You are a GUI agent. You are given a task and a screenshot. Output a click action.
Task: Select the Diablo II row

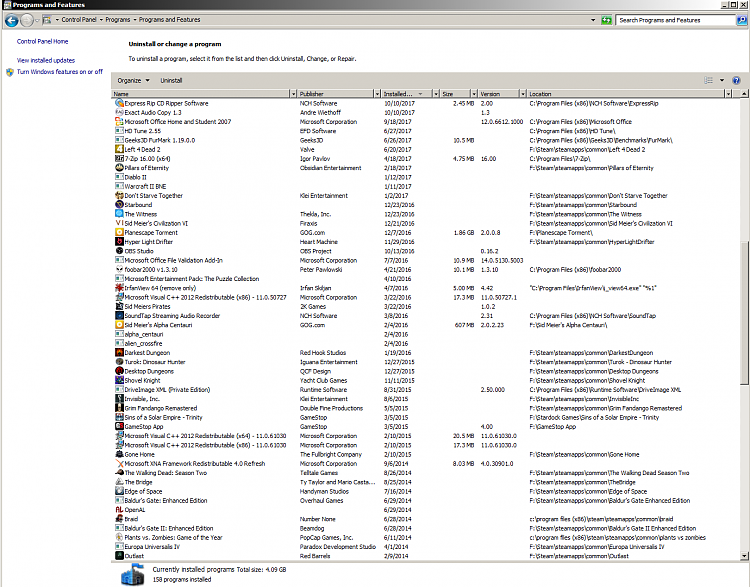[x=426, y=177]
